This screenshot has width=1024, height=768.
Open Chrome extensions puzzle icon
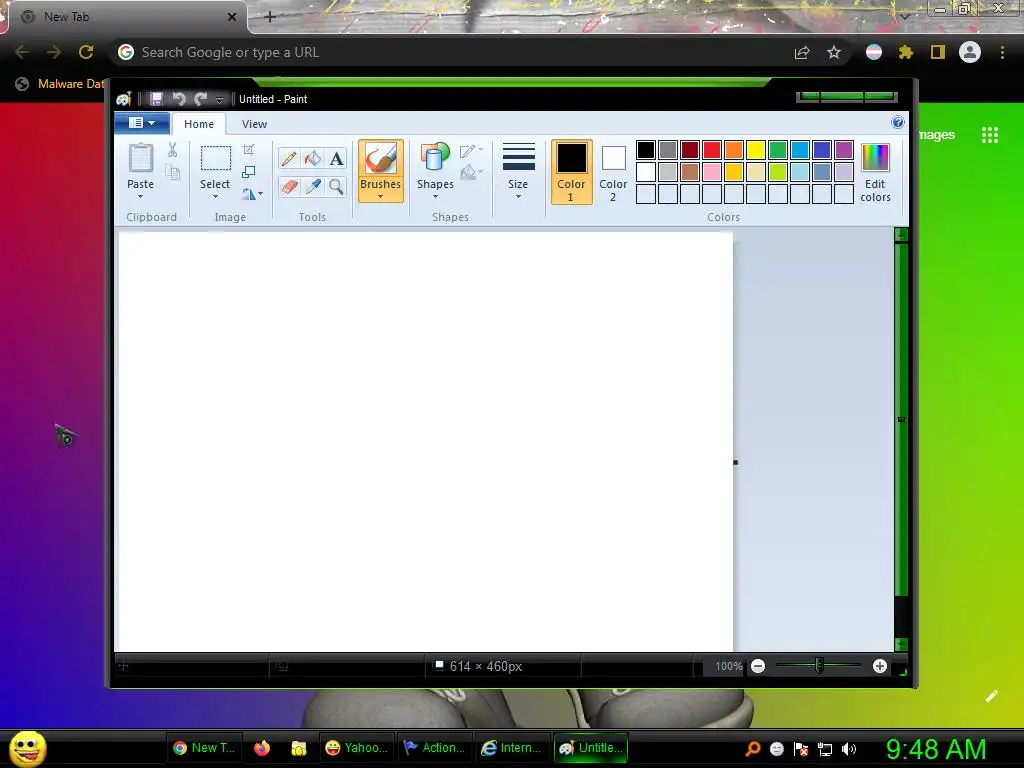pos(906,52)
